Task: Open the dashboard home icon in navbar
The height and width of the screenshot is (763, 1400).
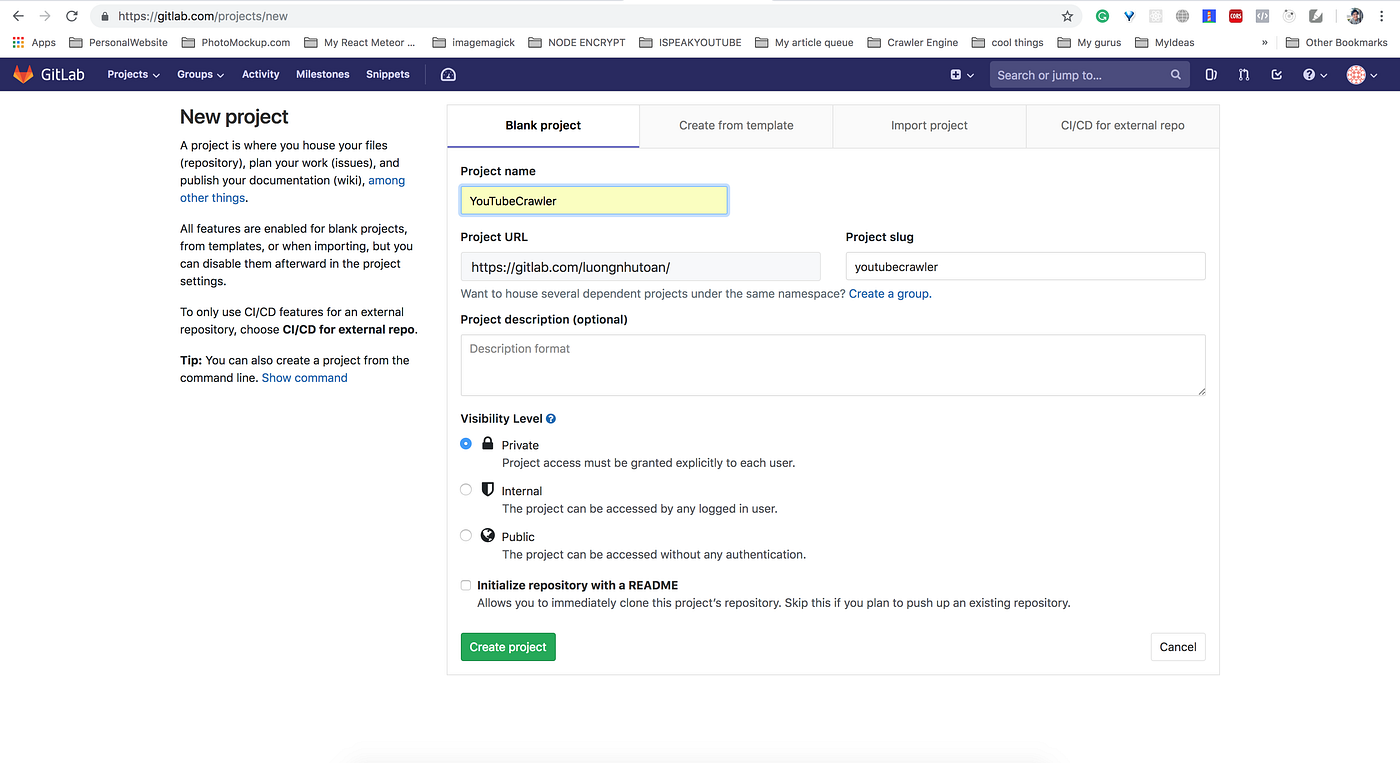Action: tap(447, 73)
